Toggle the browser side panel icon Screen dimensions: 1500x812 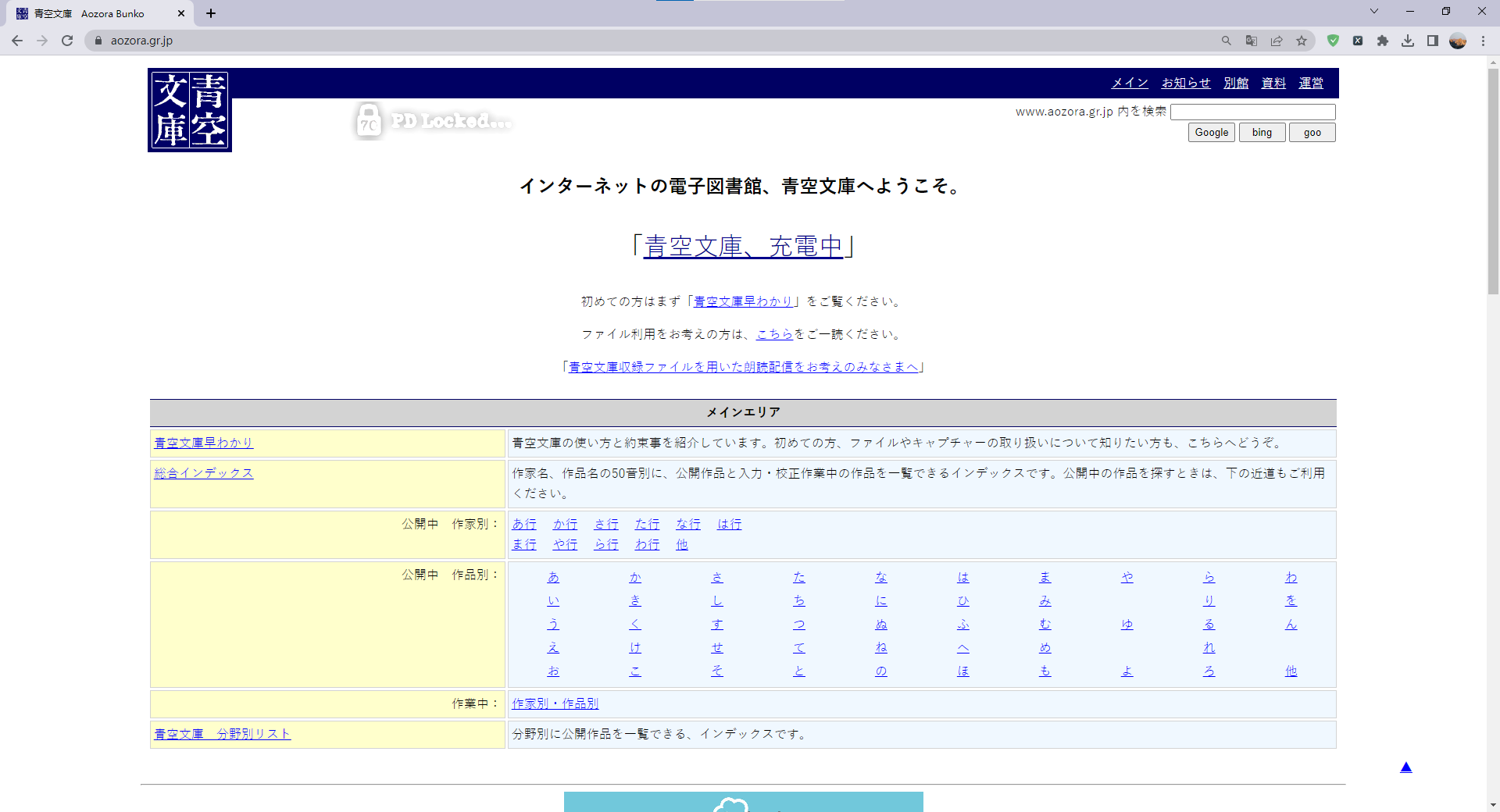click(x=1433, y=41)
